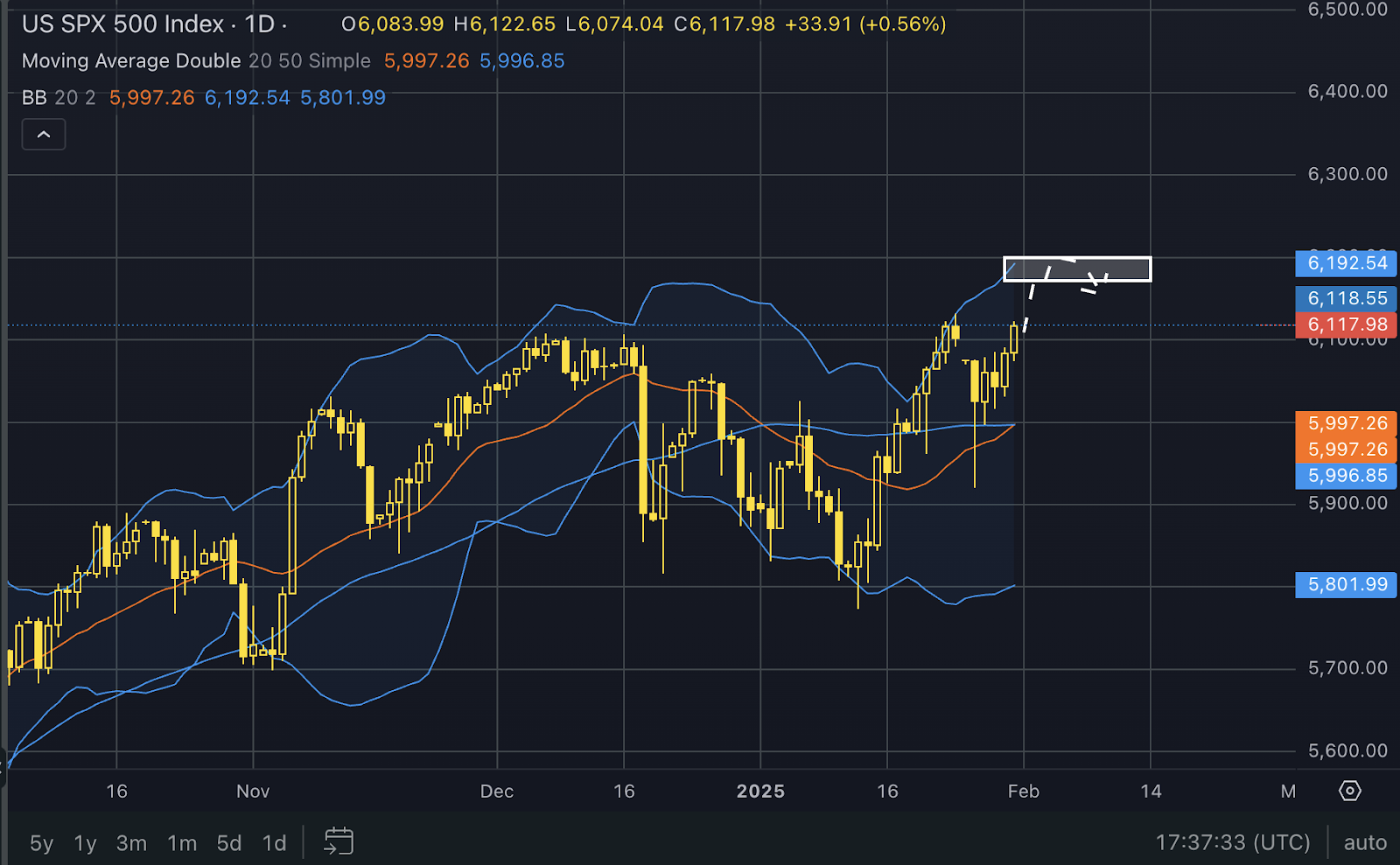Click the 6,500.00 price axis value
The height and width of the screenshot is (865, 1400).
tap(1347, 10)
